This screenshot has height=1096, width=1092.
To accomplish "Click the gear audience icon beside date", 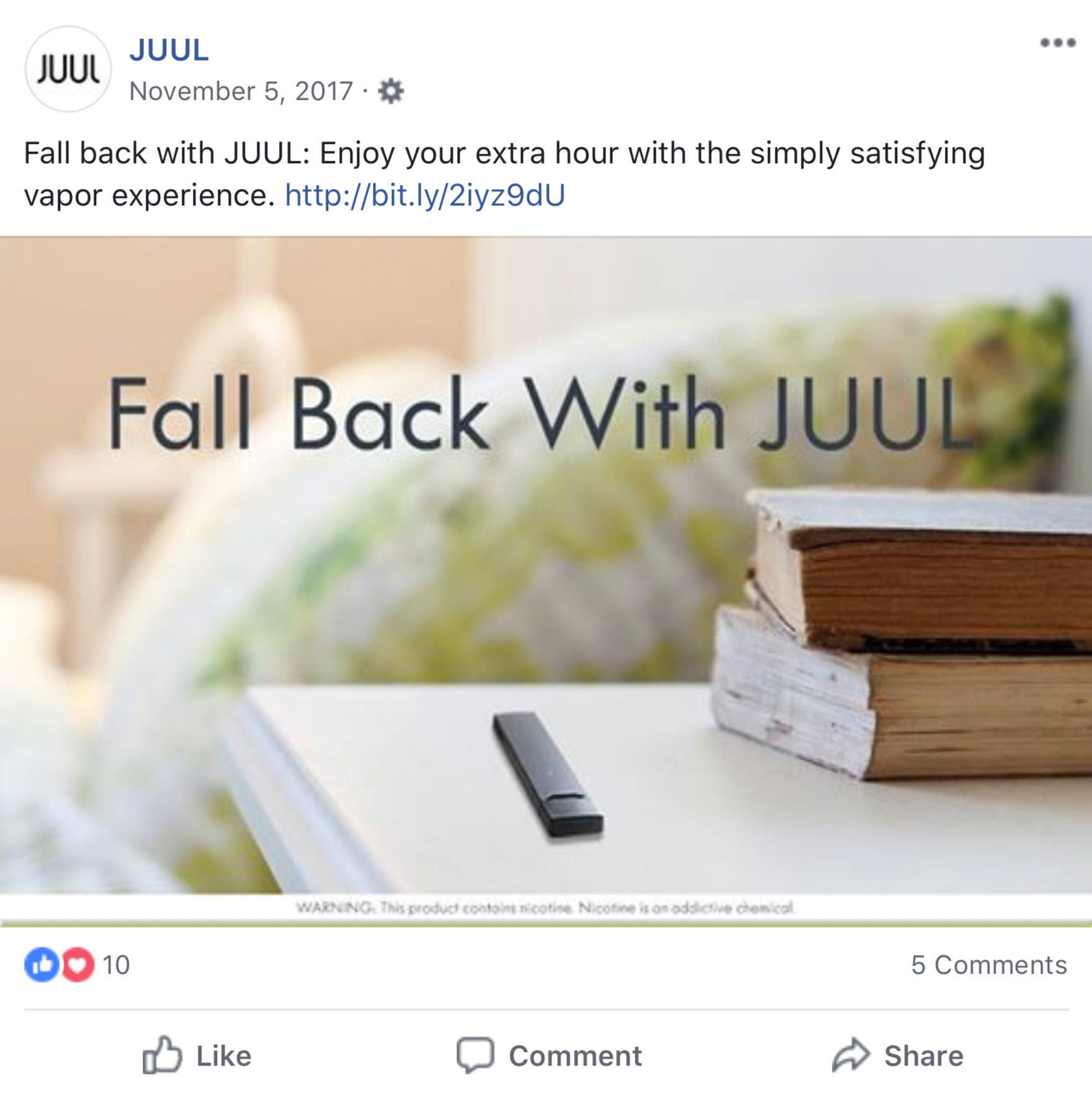I will coord(391,91).
